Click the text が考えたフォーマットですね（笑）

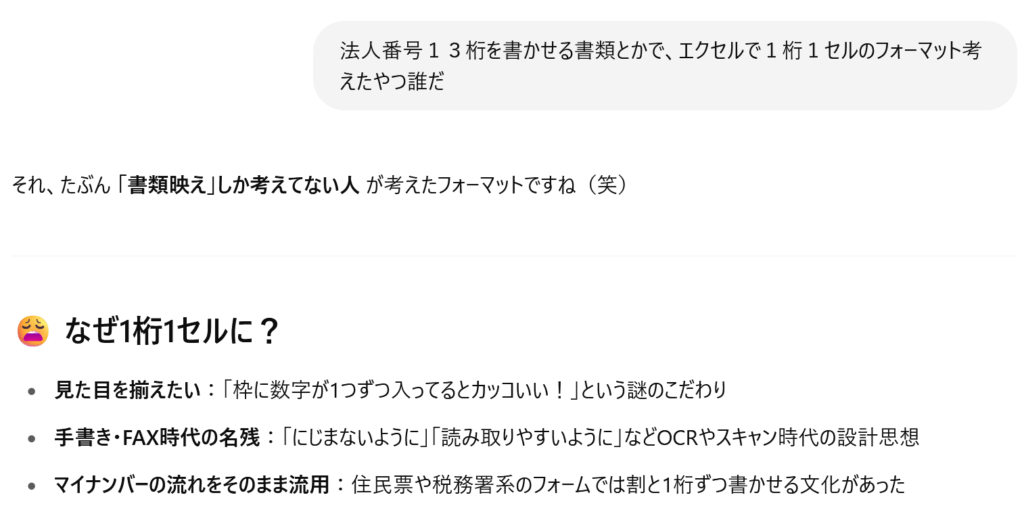498,185
